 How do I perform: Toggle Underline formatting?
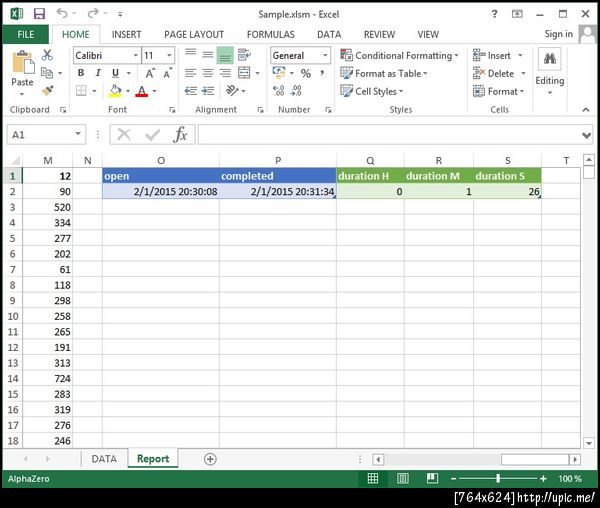coord(115,73)
